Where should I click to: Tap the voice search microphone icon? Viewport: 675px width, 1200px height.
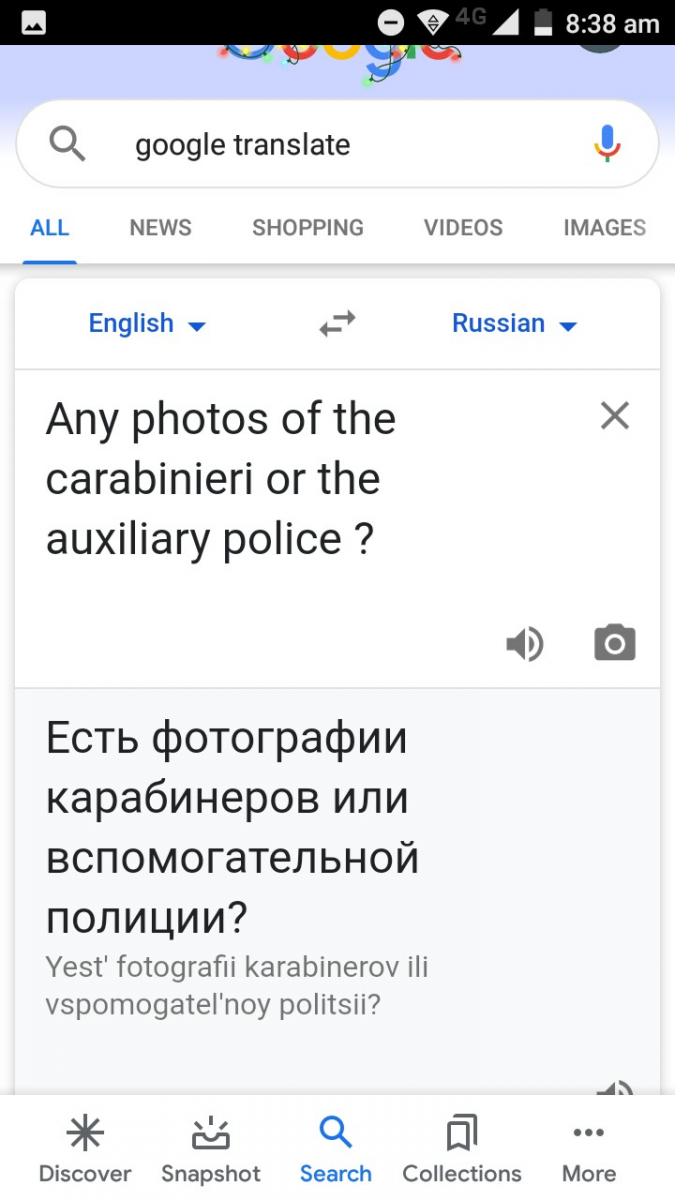tap(607, 145)
